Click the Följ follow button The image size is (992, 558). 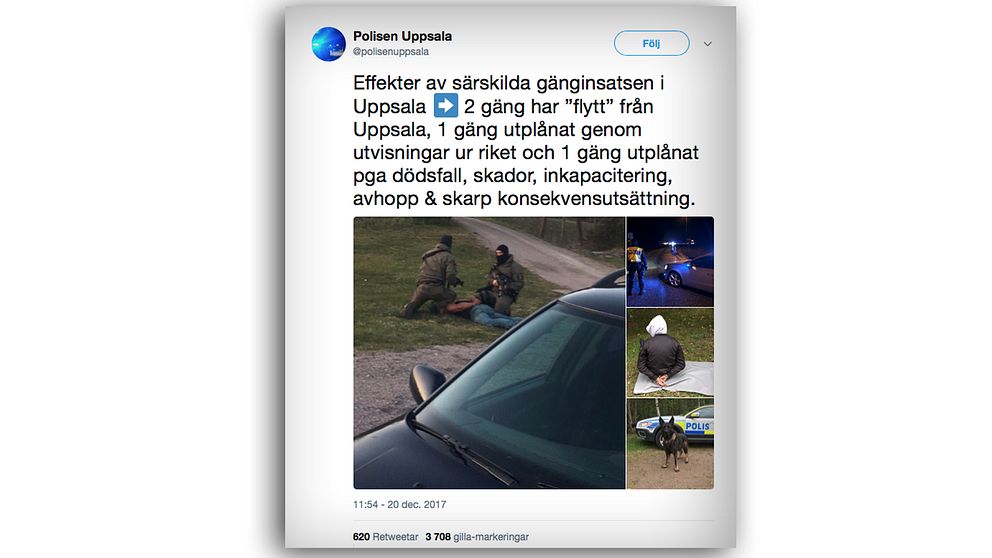(651, 43)
